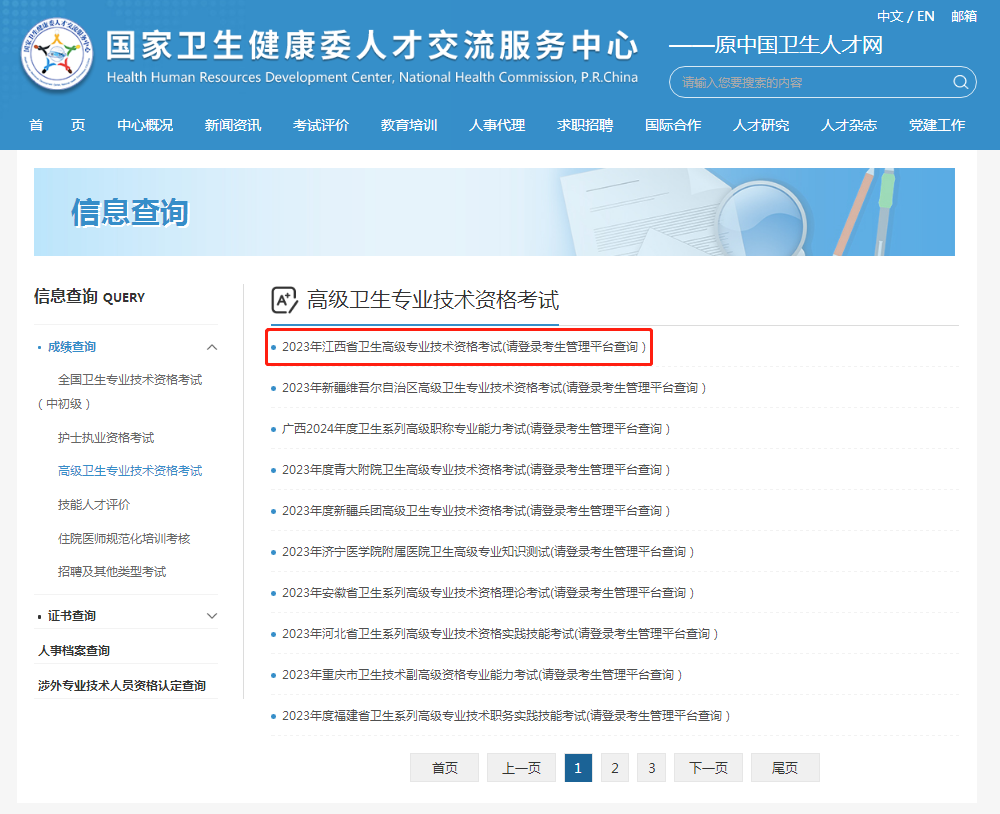Jump to last page with 尾页

pos(785,768)
